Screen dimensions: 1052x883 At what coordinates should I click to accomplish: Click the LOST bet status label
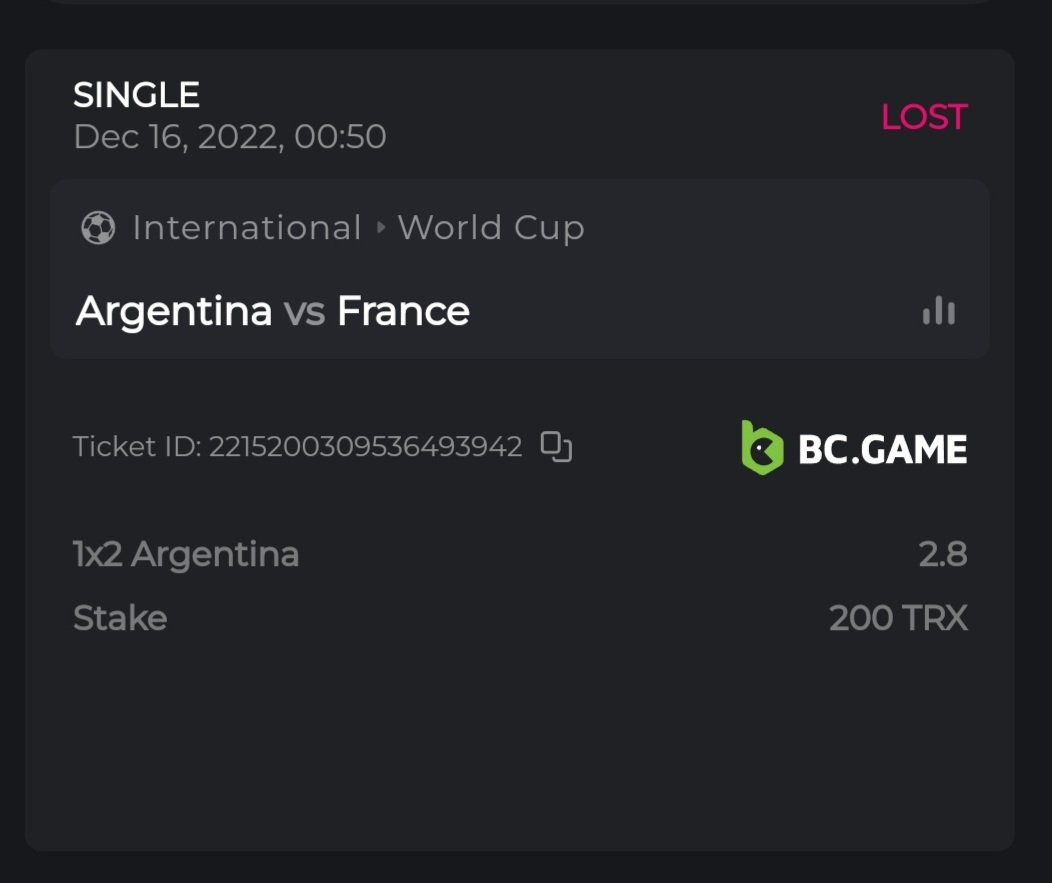pos(923,117)
